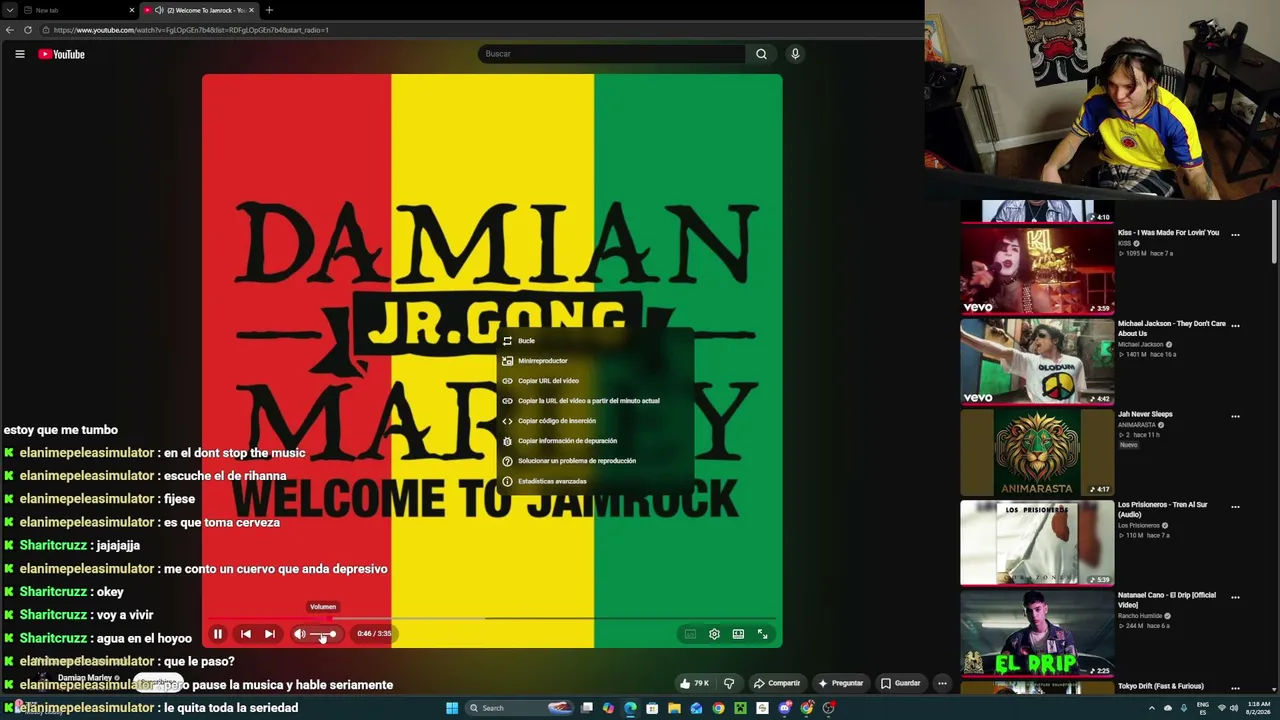
Task: Copy video URL at the current minute
Action: [595, 401]
